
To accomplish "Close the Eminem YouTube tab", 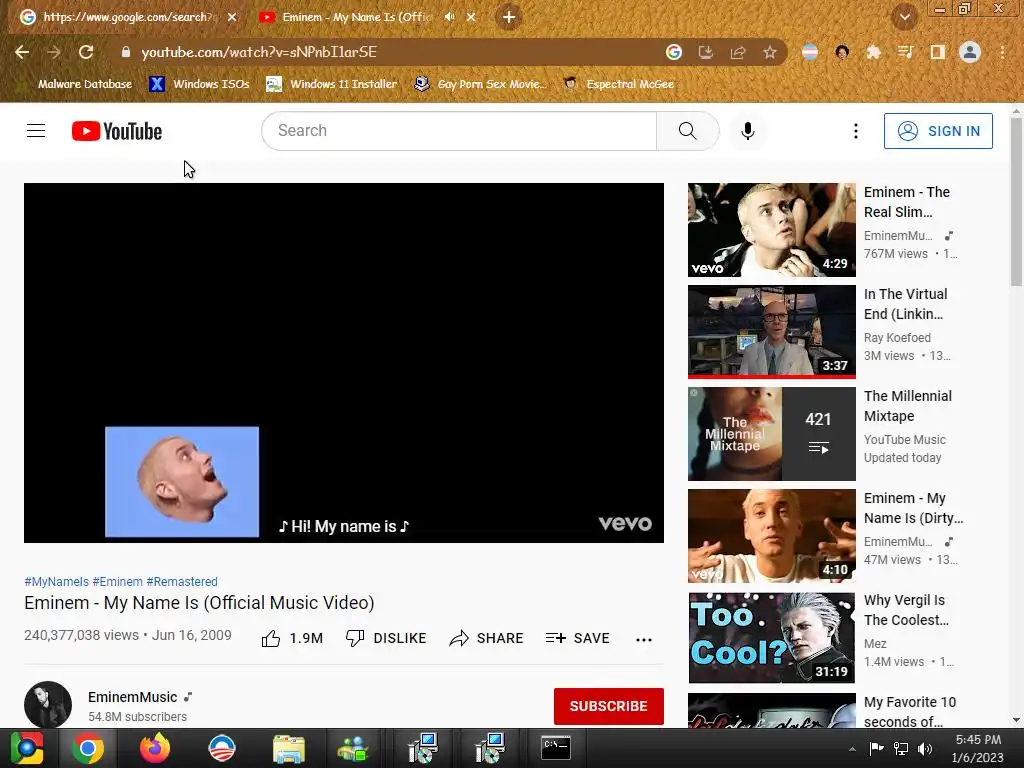I will click(x=471, y=17).
